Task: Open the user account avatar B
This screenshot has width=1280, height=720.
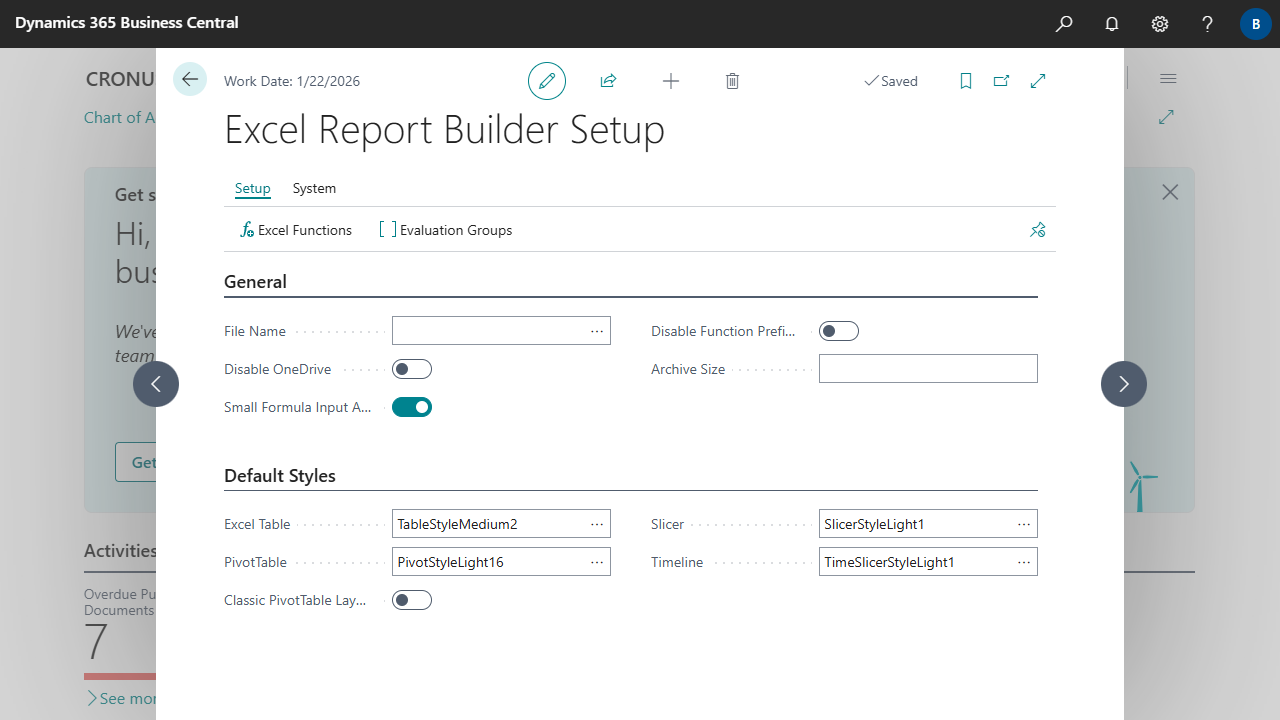Action: [x=1256, y=24]
